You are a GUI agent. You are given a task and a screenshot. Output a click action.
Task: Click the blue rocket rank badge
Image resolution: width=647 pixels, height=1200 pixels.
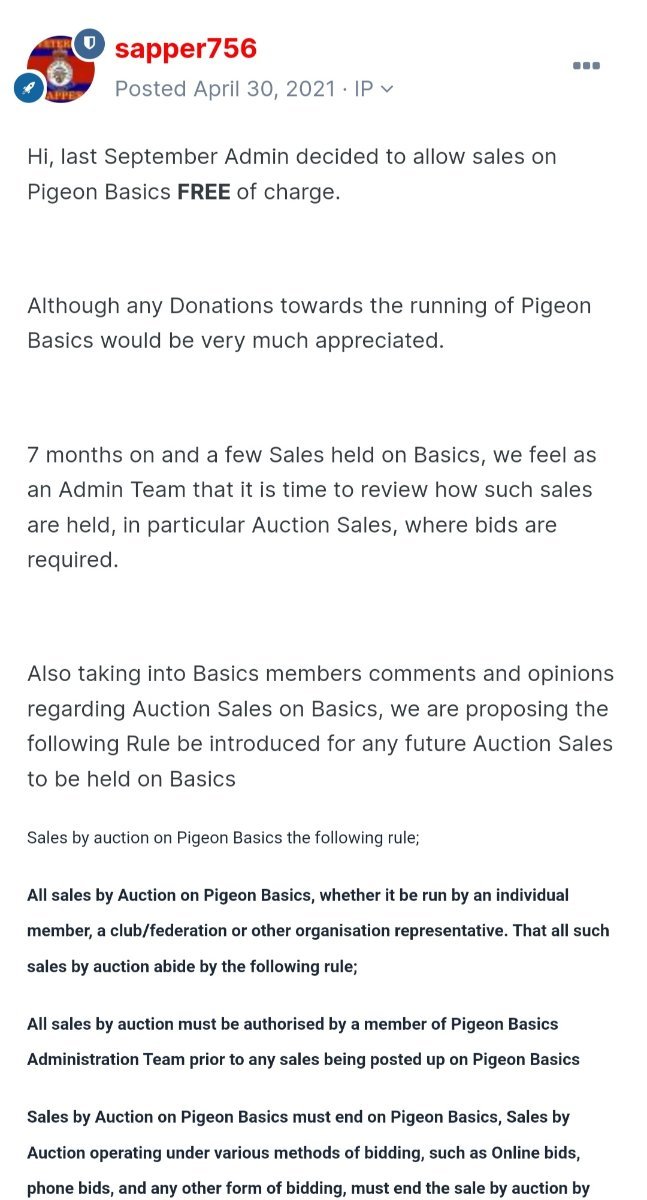[27, 88]
